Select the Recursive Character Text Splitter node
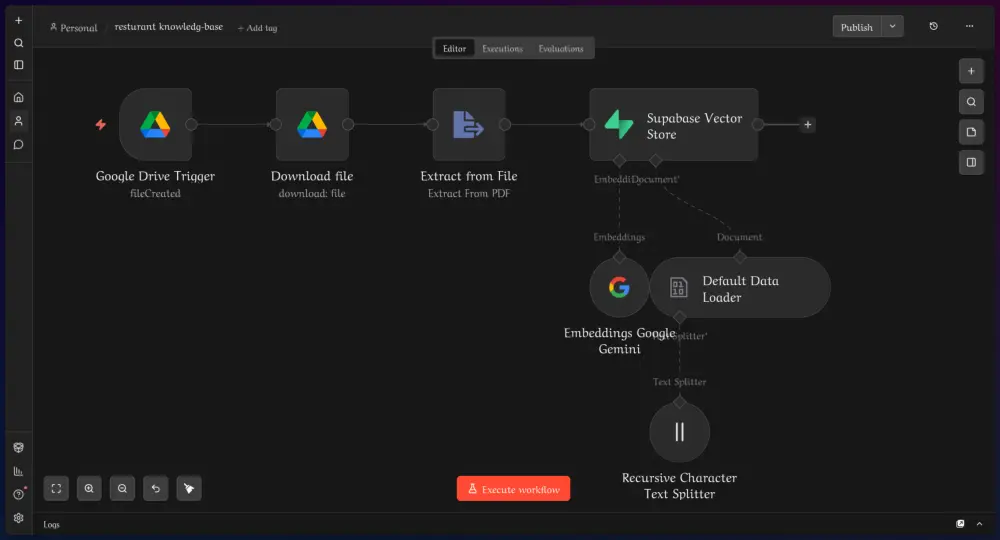Viewport: 1000px width, 540px height. tap(679, 432)
